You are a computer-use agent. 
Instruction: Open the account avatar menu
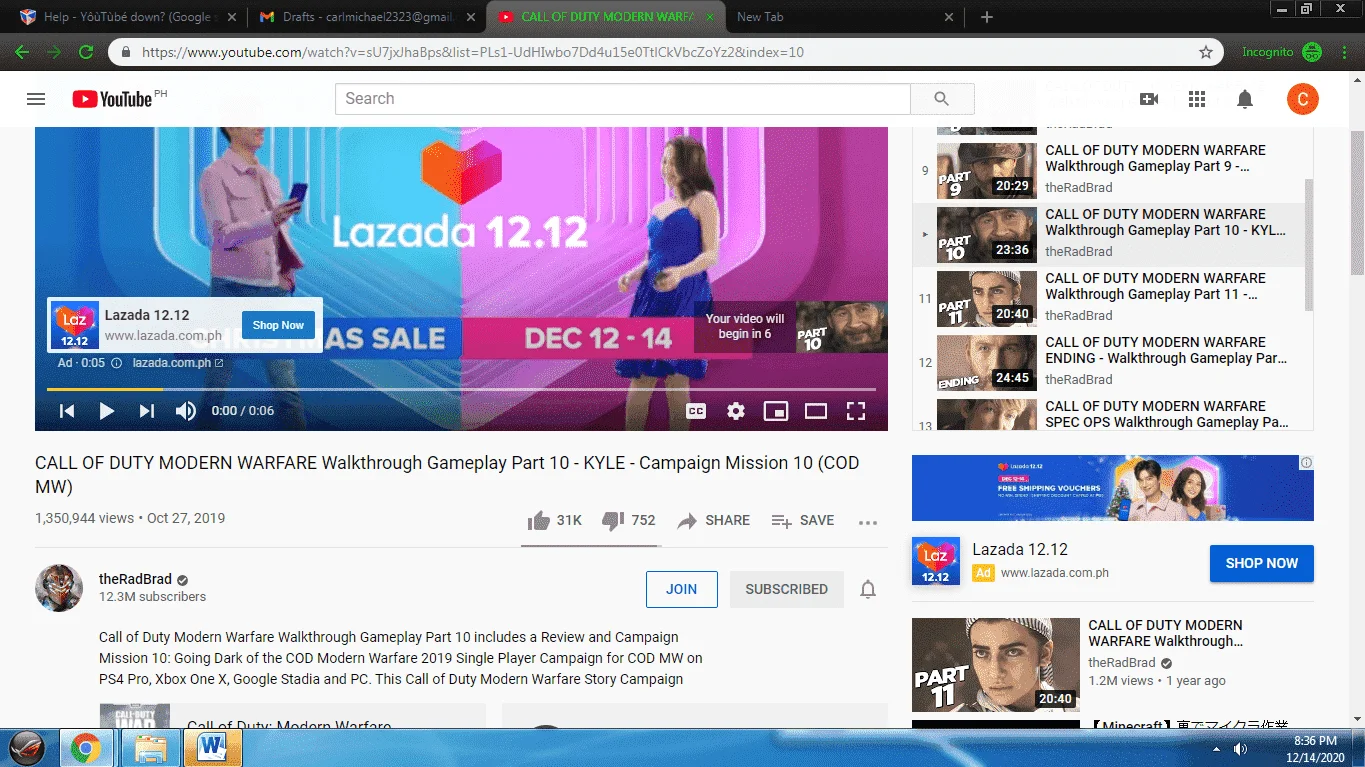click(x=1302, y=99)
